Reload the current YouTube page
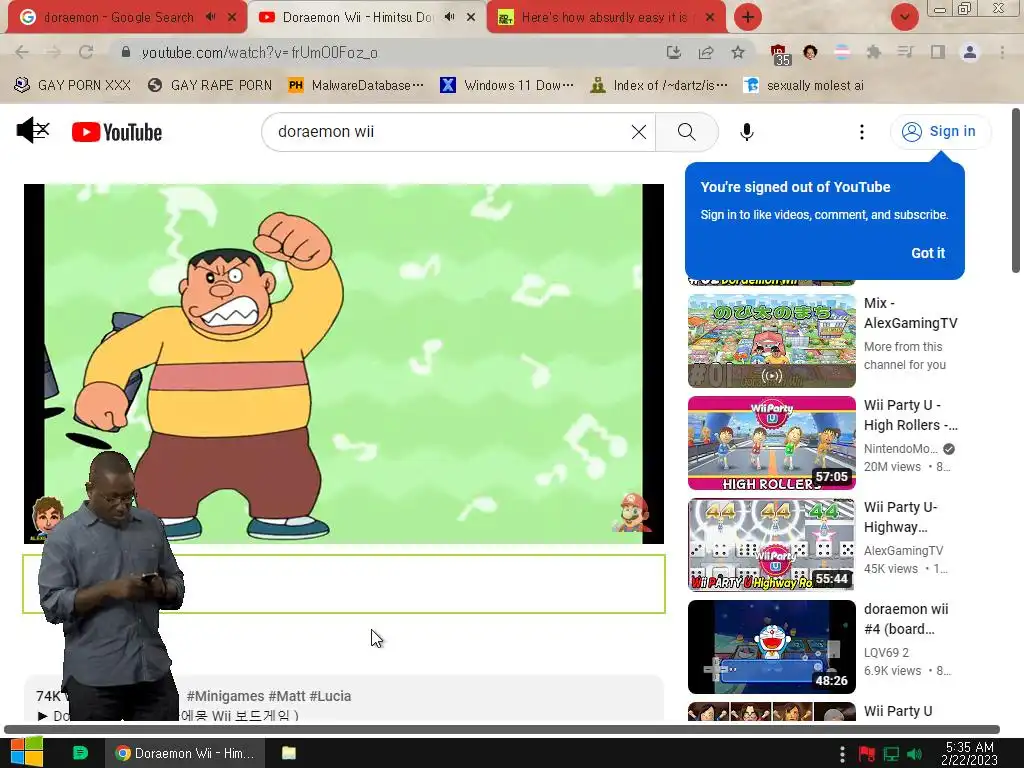The image size is (1024, 768). 86,52
